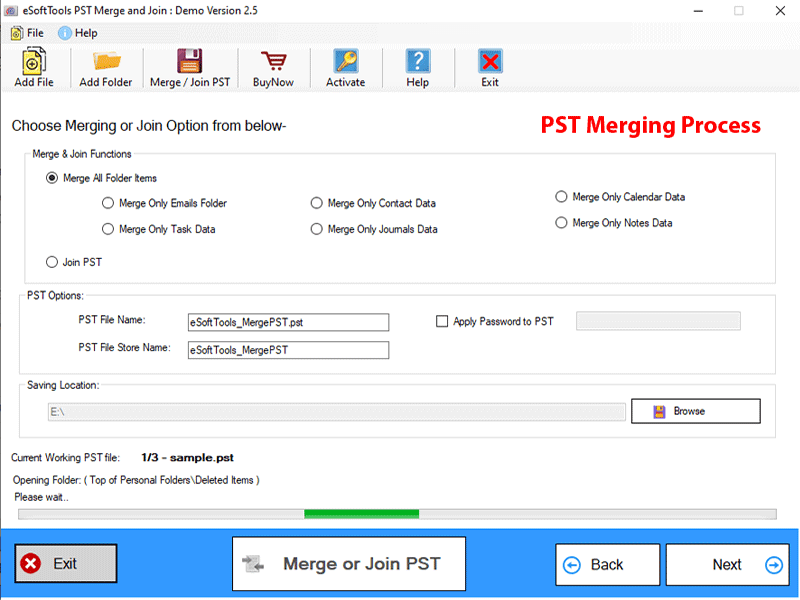
Task: Click the Opening Folder status text
Action: tap(136, 480)
